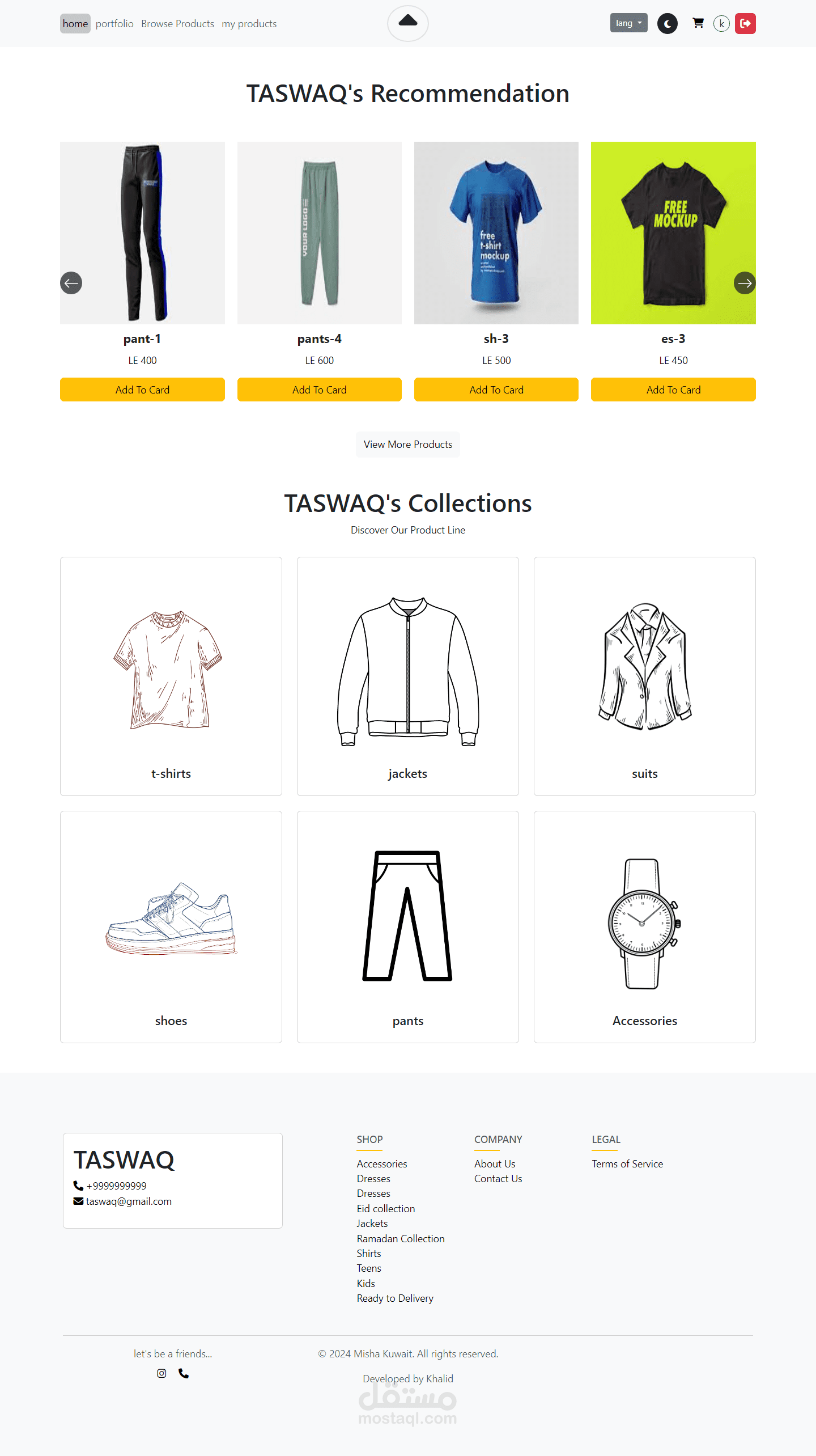
Task: Go to previous carousel products arrow
Action: click(71, 283)
